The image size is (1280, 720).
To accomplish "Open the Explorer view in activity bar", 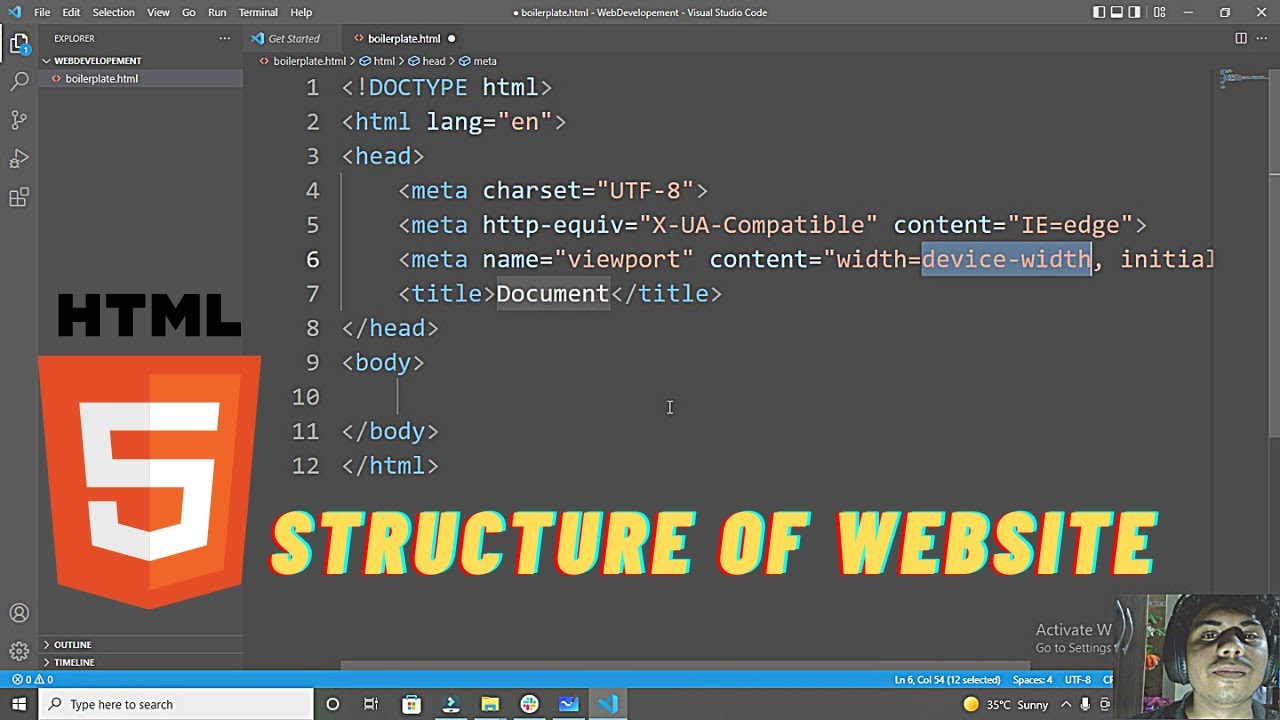I will coord(19,43).
